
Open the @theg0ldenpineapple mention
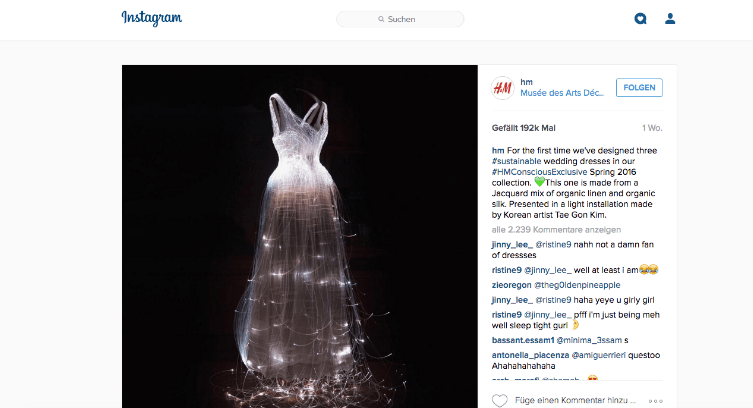tap(577, 285)
